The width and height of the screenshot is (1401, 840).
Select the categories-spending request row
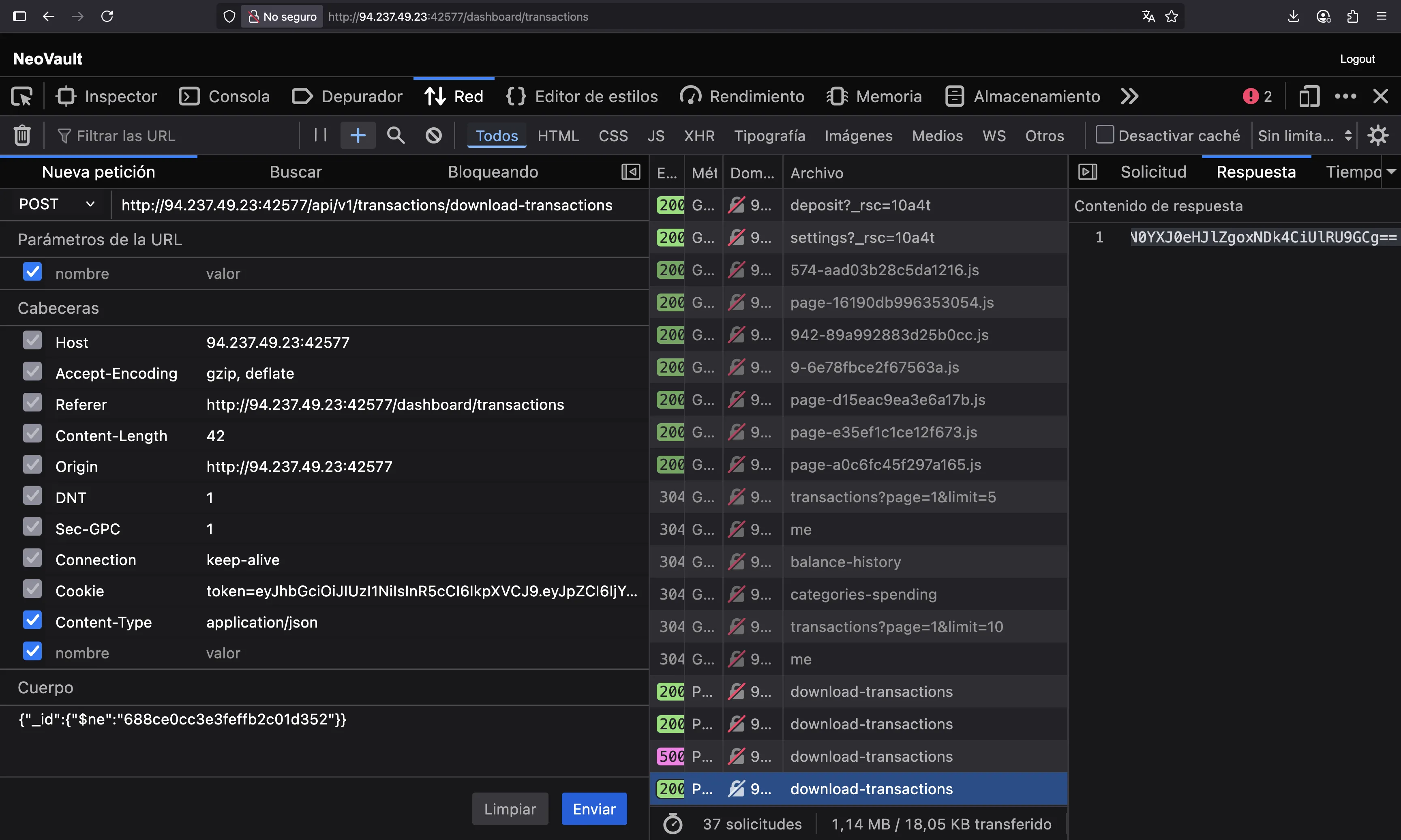(858, 594)
